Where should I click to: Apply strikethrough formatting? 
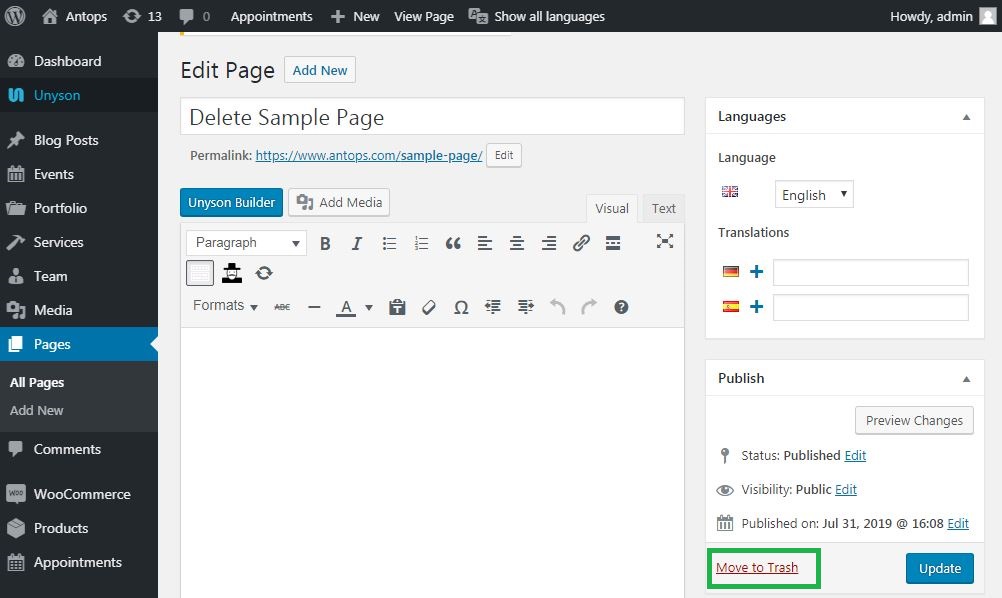click(282, 307)
